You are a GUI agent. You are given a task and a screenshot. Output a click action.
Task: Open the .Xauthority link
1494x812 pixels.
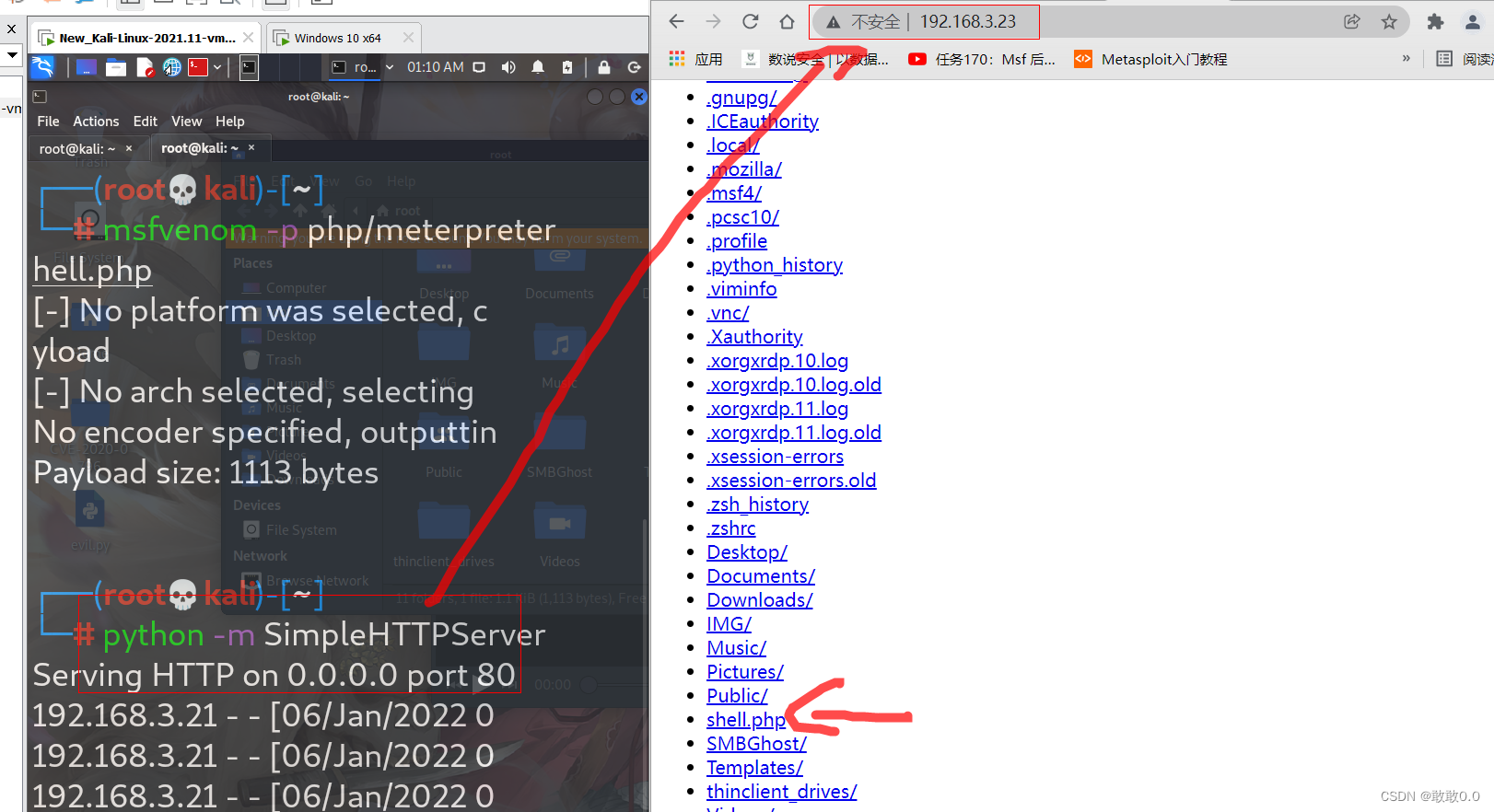pos(754,337)
